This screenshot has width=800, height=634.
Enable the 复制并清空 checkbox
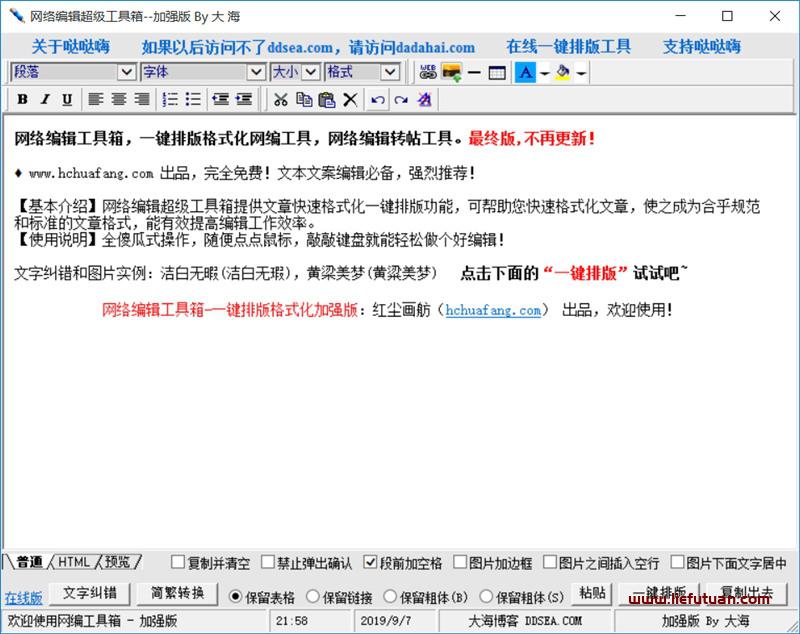[178, 563]
